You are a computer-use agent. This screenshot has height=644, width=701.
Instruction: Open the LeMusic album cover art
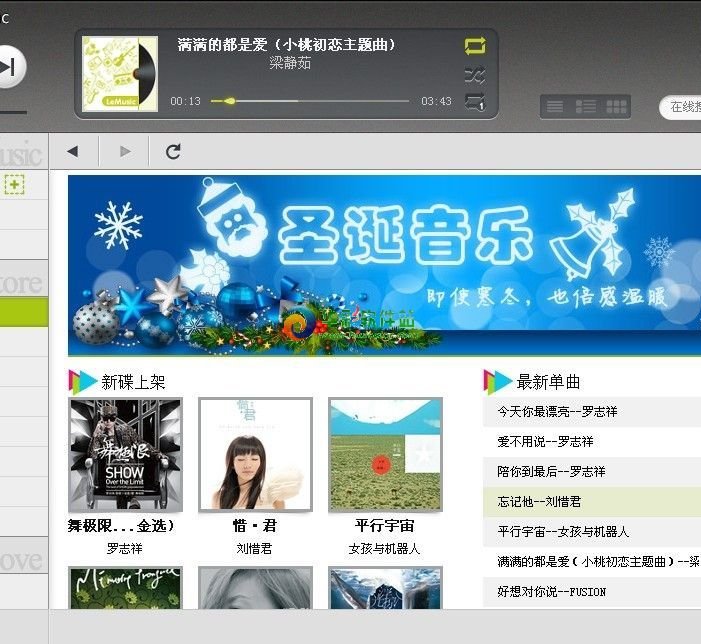coord(120,74)
